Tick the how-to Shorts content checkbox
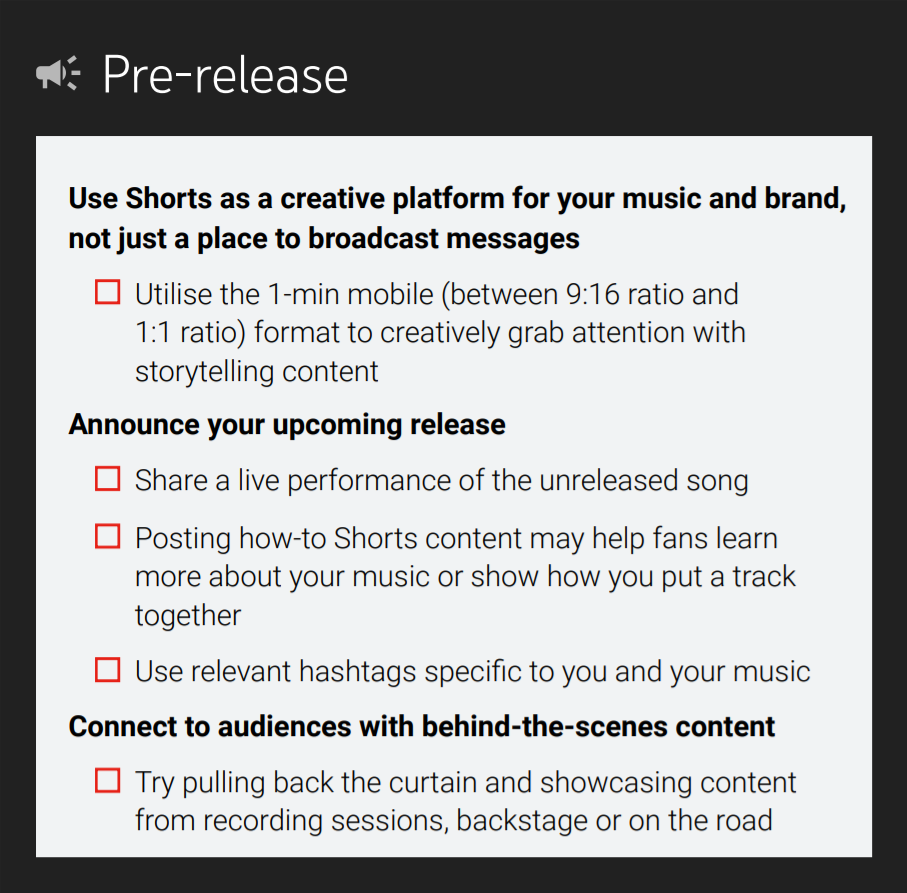The height and width of the screenshot is (893, 907). pyautogui.click(x=107, y=537)
